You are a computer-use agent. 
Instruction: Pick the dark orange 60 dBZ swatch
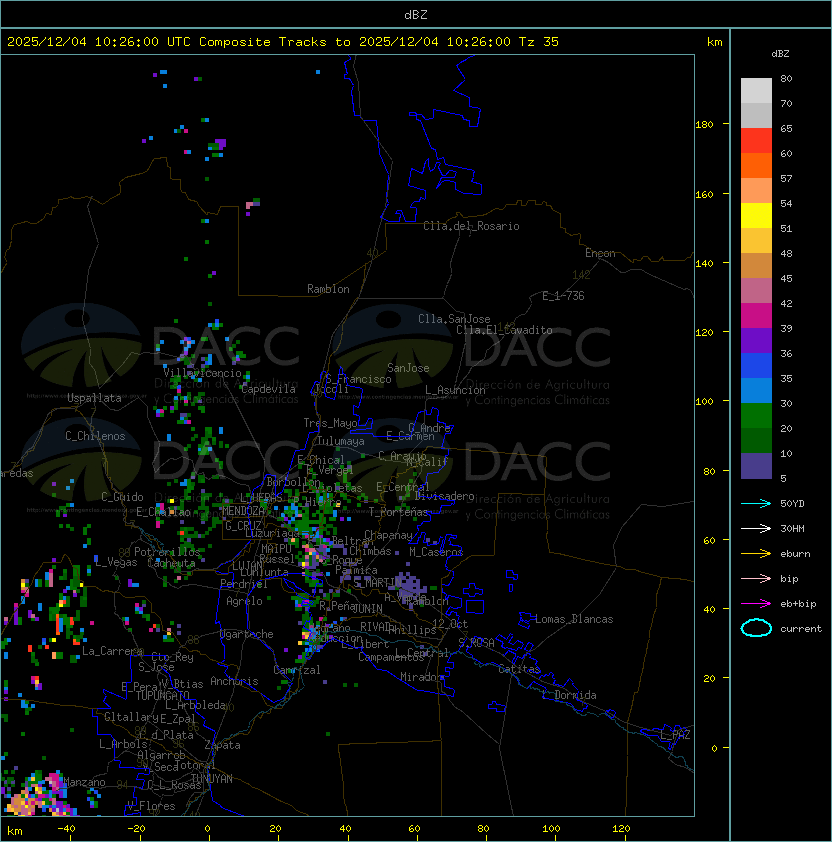(x=756, y=165)
